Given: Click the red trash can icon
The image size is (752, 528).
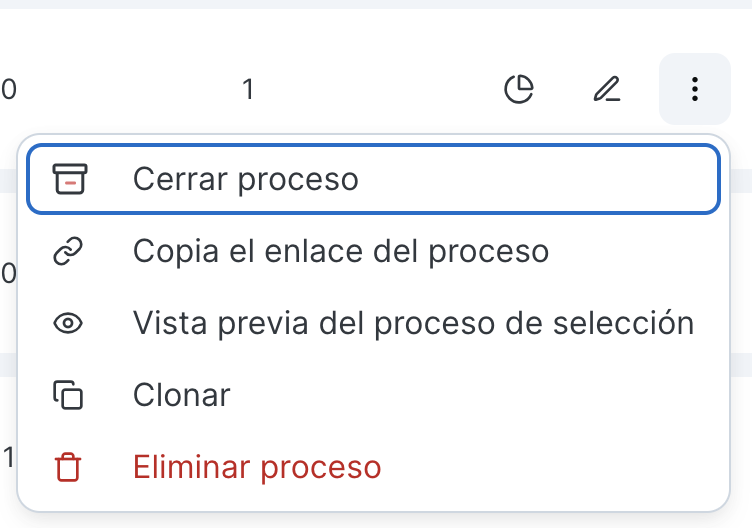Looking at the screenshot, I should (69, 467).
